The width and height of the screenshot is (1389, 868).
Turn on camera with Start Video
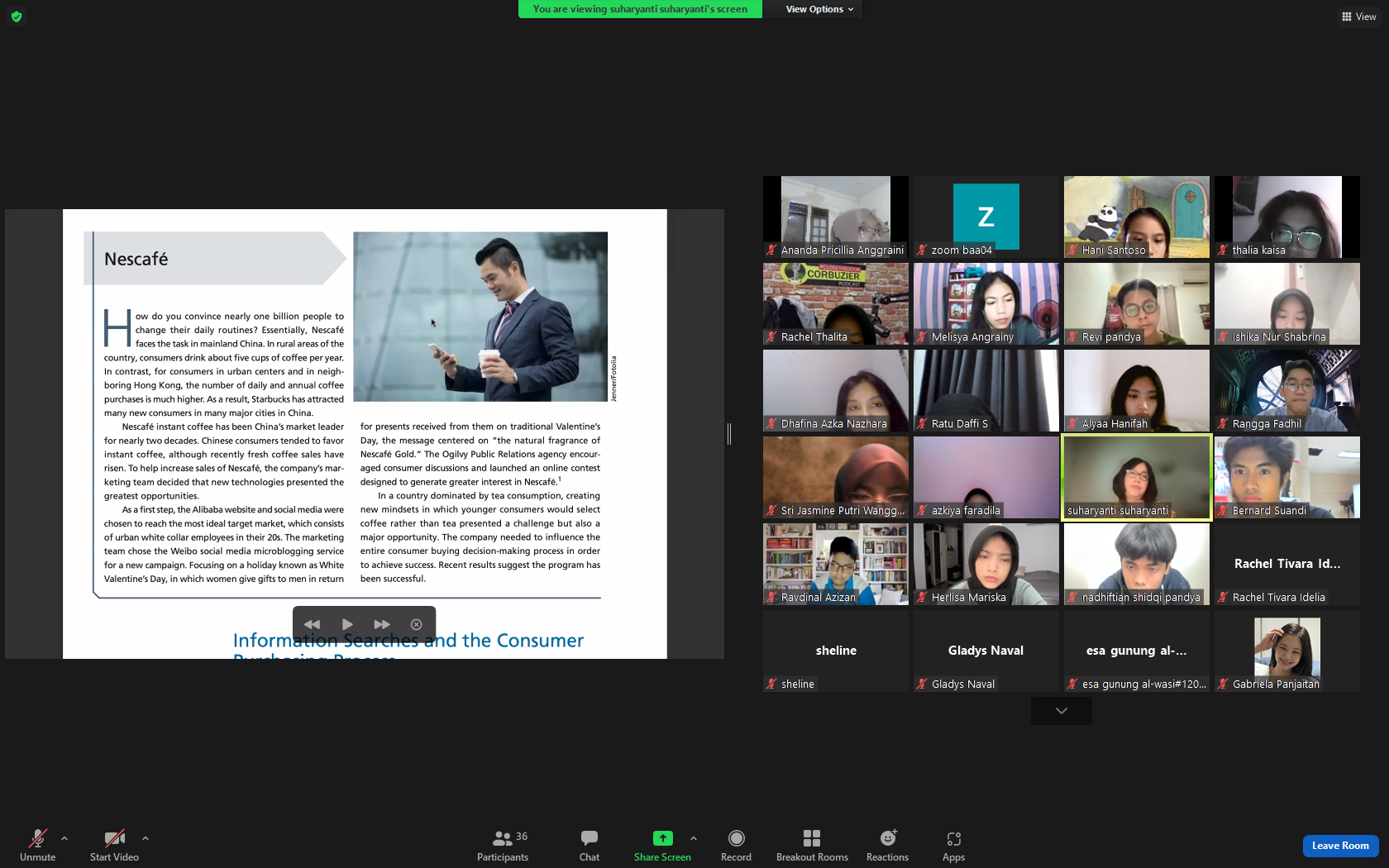click(x=114, y=845)
